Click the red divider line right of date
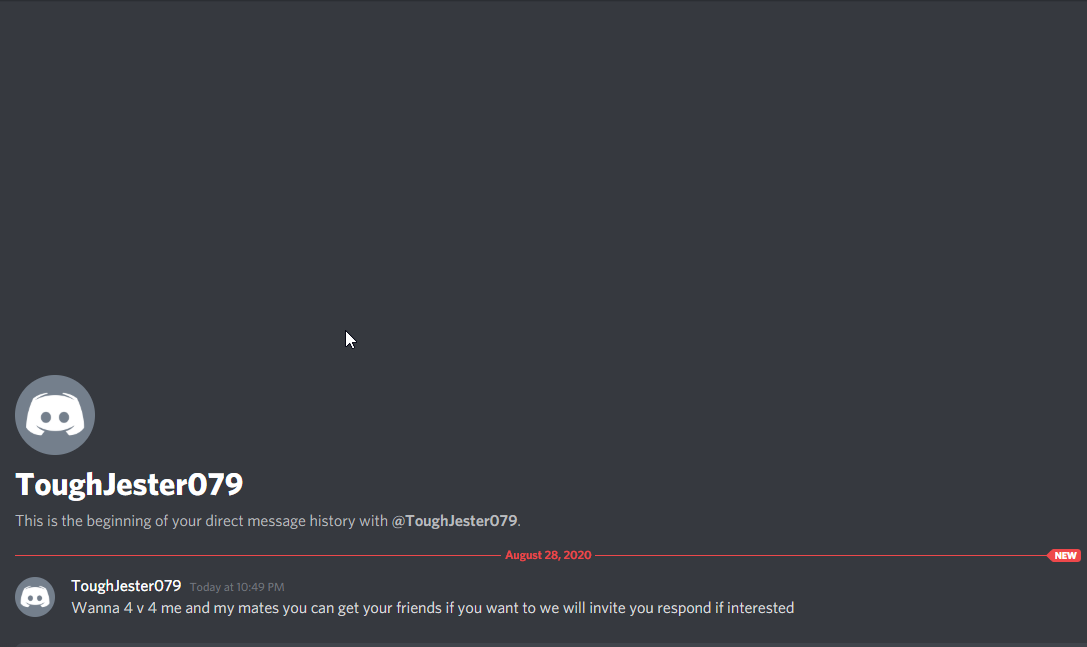Image resolution: width=1087 pixels, height=647 pixels. pyautogui.click(x=821, y=555)
